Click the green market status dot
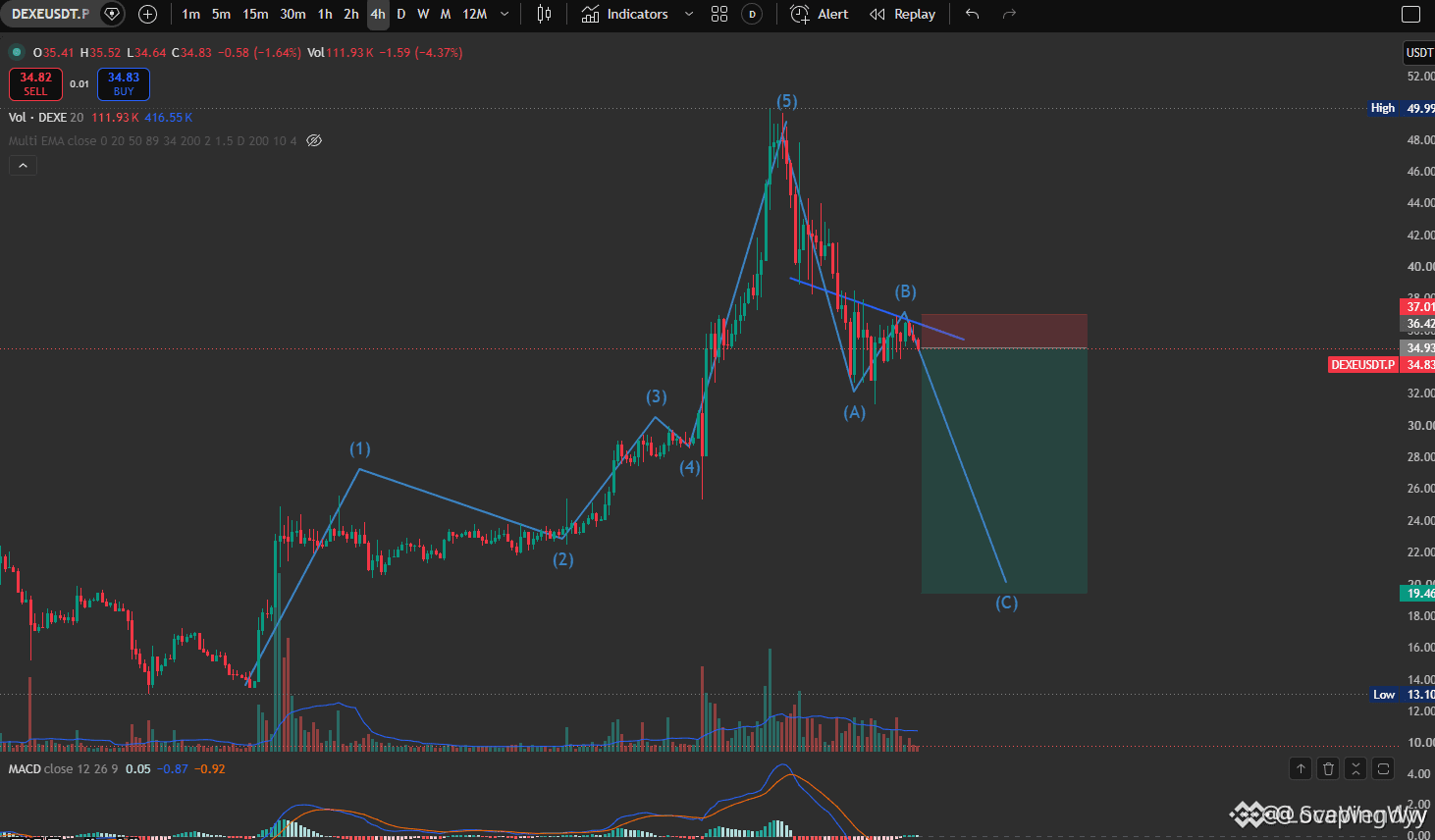Viewport: 1435px width, 840px height. pyautogui.click(x=17, y=52)
